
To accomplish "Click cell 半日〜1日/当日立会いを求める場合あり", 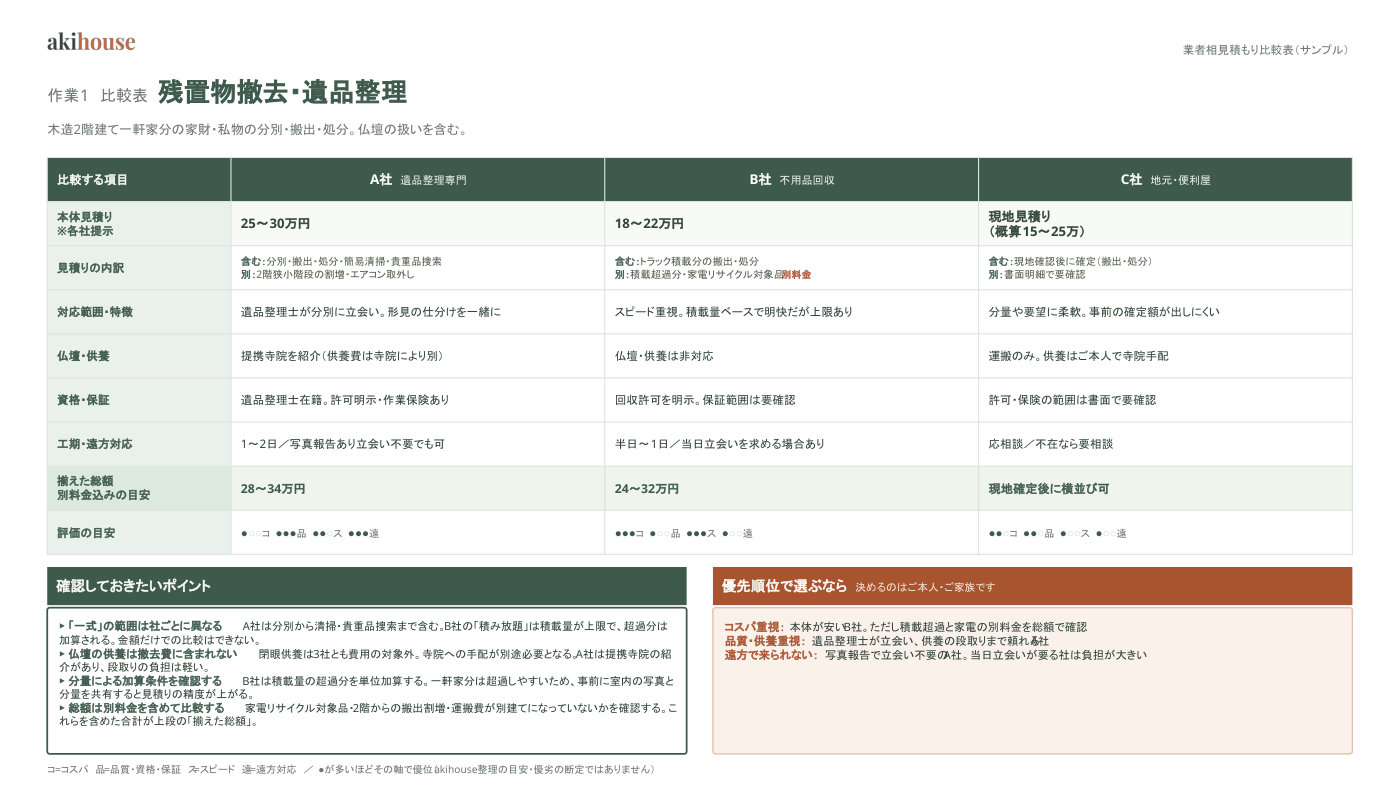I will (x=792, y=444).
